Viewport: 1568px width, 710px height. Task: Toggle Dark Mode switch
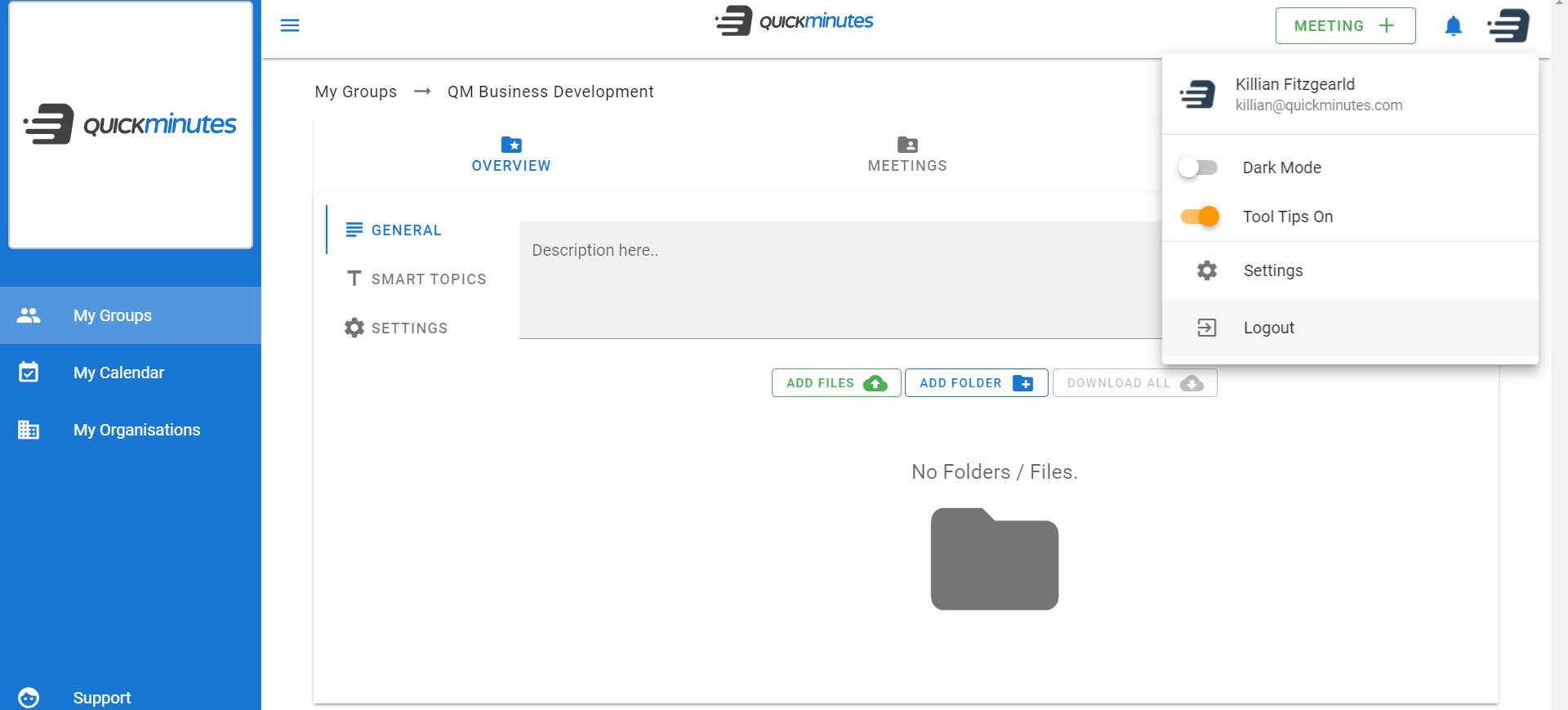(x=1198, y=167)
